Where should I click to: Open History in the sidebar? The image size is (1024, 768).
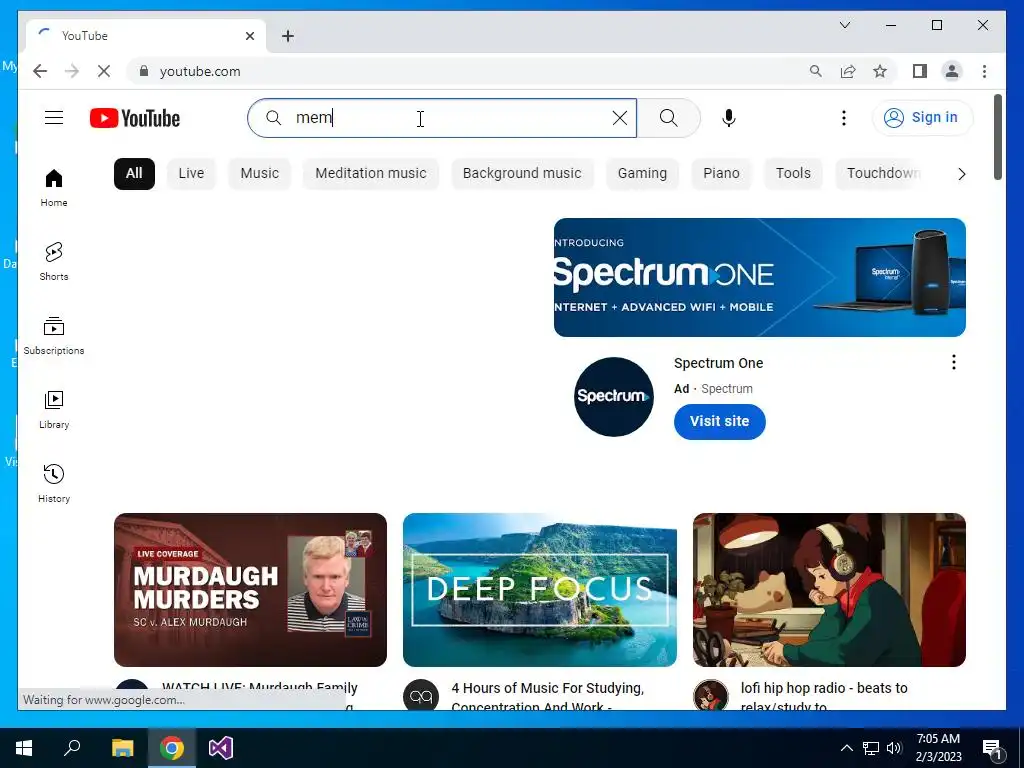54,484
